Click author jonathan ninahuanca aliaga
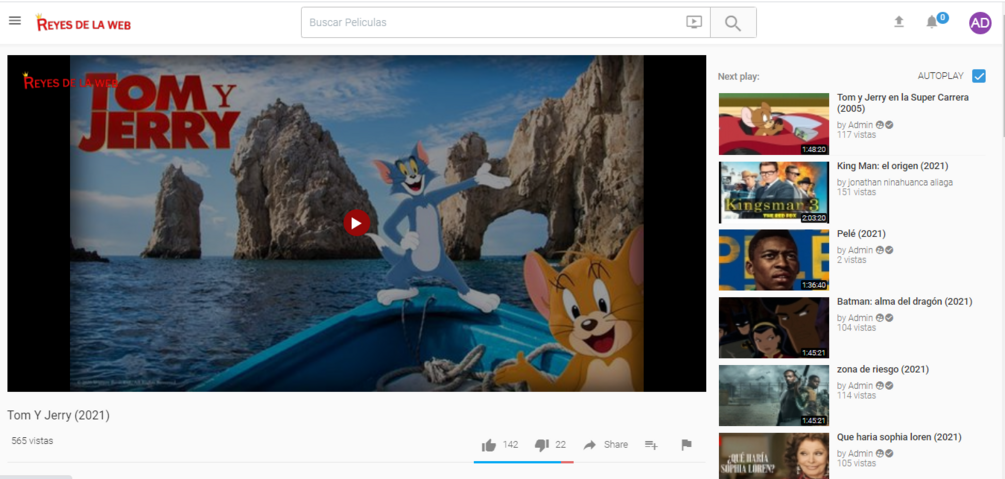Screen dimensions: 1005x479 pos(901,182)
